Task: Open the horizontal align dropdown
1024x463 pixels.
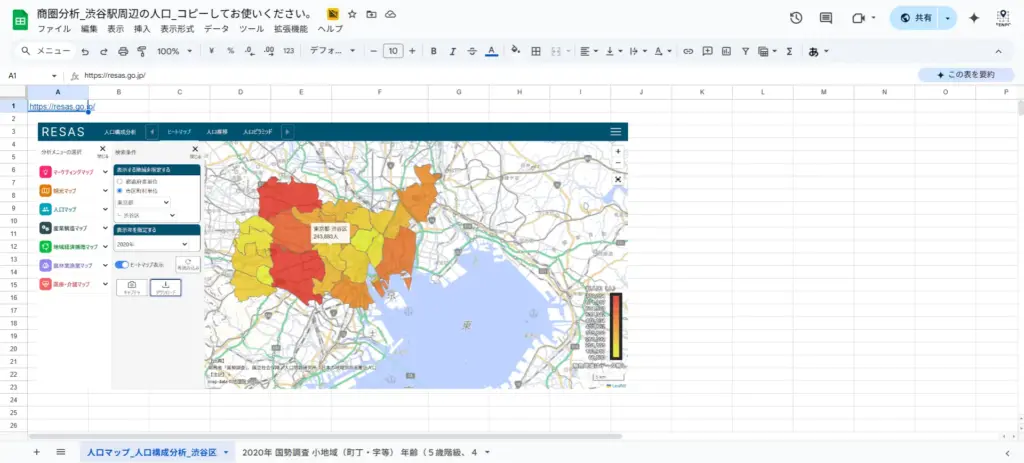Action: point(589,51)
